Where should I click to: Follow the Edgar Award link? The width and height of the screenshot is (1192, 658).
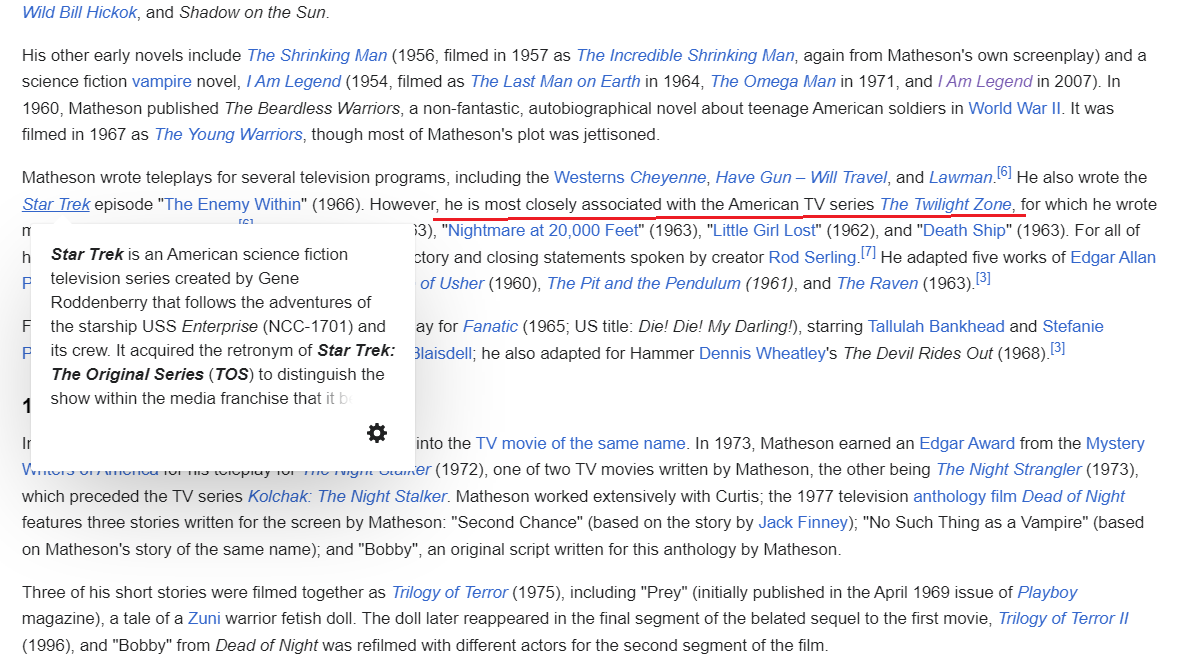tap(967, 444)
